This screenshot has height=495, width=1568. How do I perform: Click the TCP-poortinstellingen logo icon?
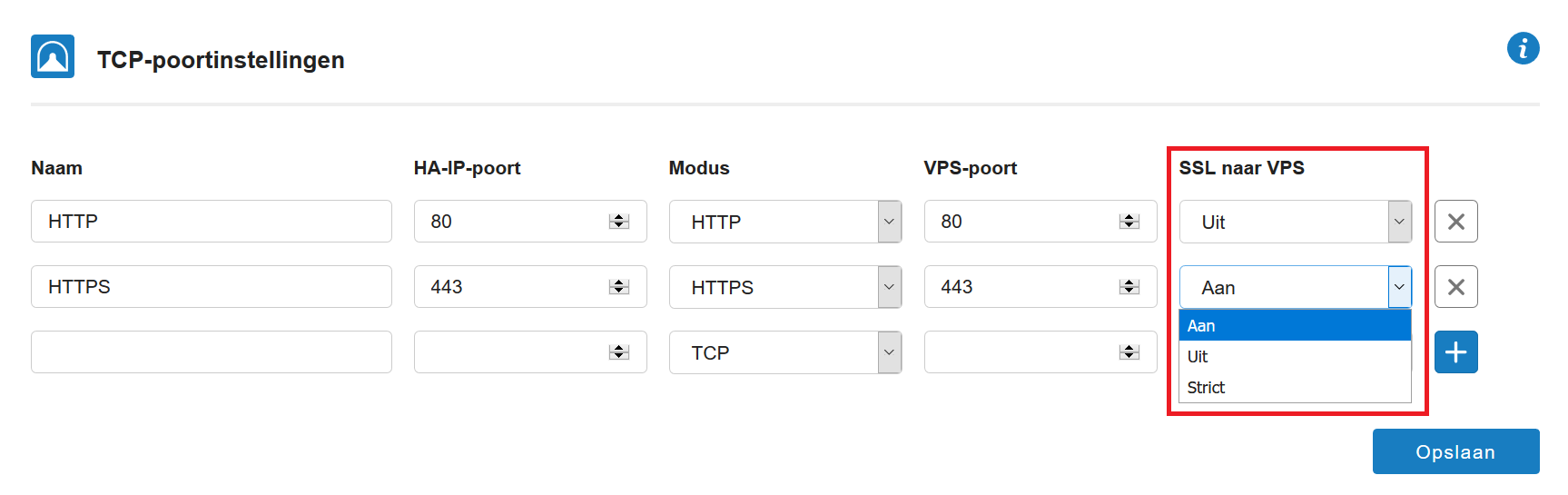click(53, 56)
